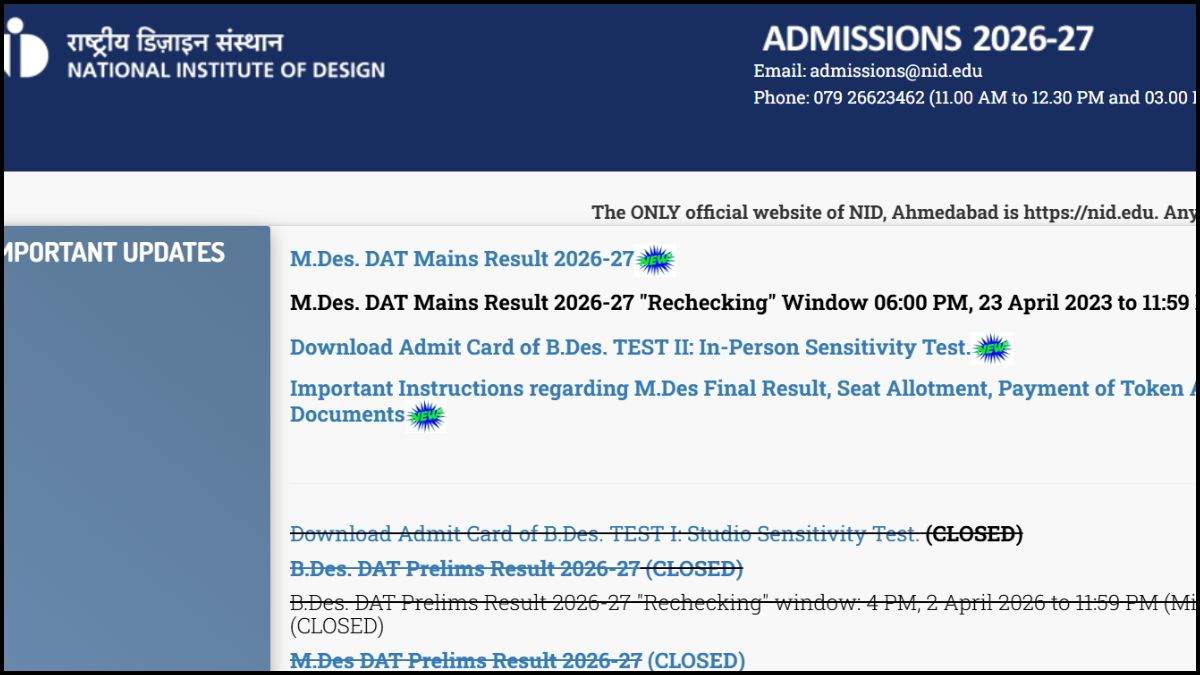Image resolution: width=1200 pixels, height=675 pixels.
Task: Click the bold (CLOSED) label after Studio Sensitivity Test
Action: pyautogui.click(x=974, y=535)
